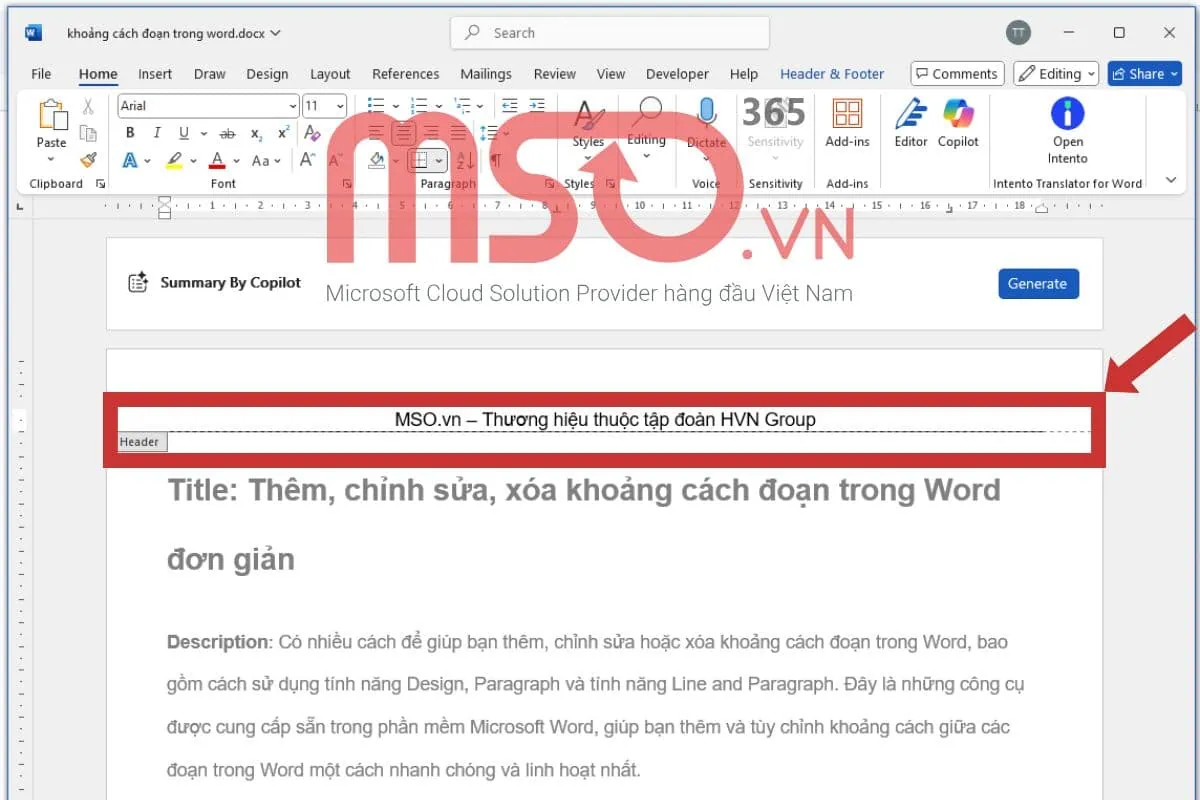
Task: Open the Layout ribbon tab
Action: 330,74
